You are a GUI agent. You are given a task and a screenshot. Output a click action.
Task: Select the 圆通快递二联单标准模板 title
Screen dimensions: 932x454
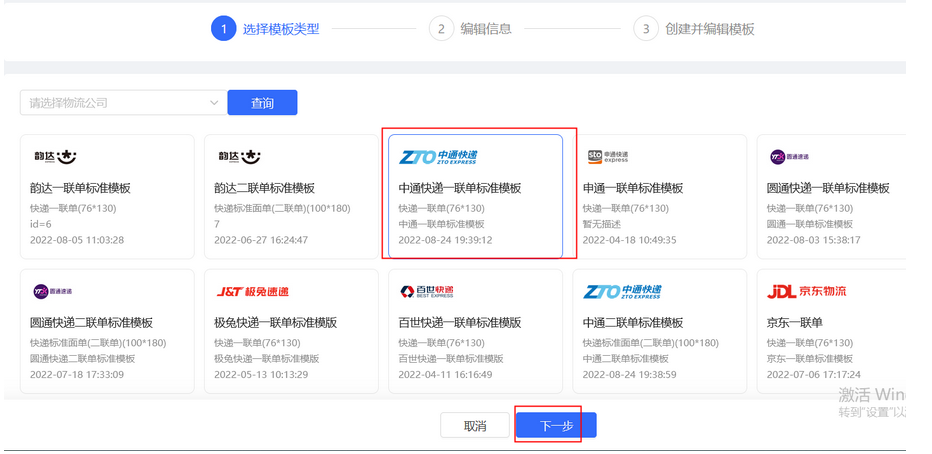click(92, 323)
